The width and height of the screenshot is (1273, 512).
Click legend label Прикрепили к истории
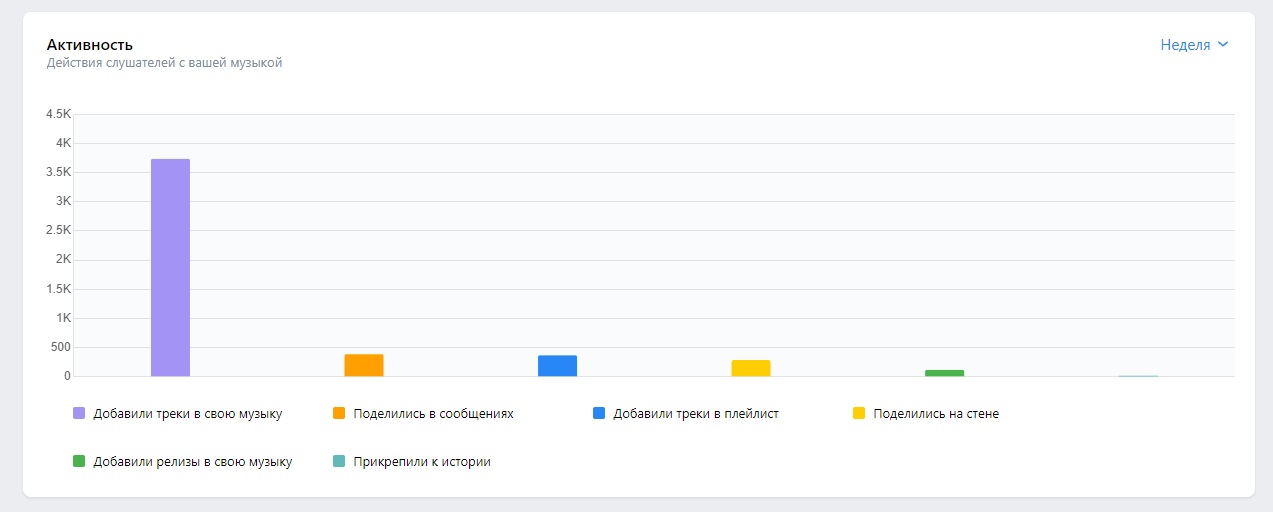(421, 462)
